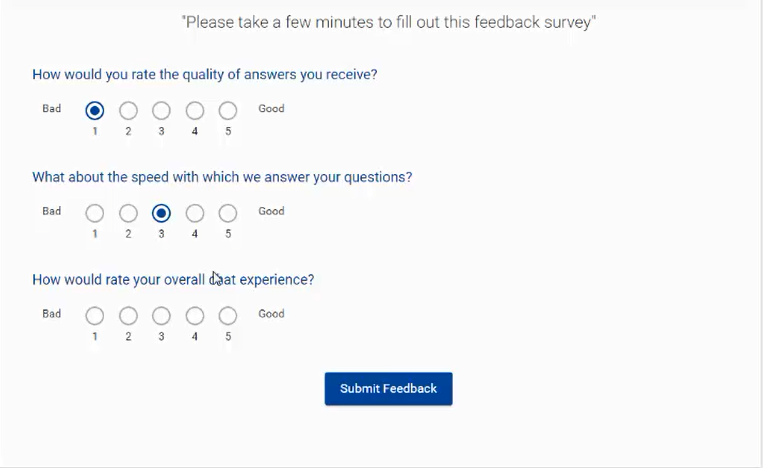Click the answer speed question text
Viewport: 763px width, 468px height.
[222, 177]
